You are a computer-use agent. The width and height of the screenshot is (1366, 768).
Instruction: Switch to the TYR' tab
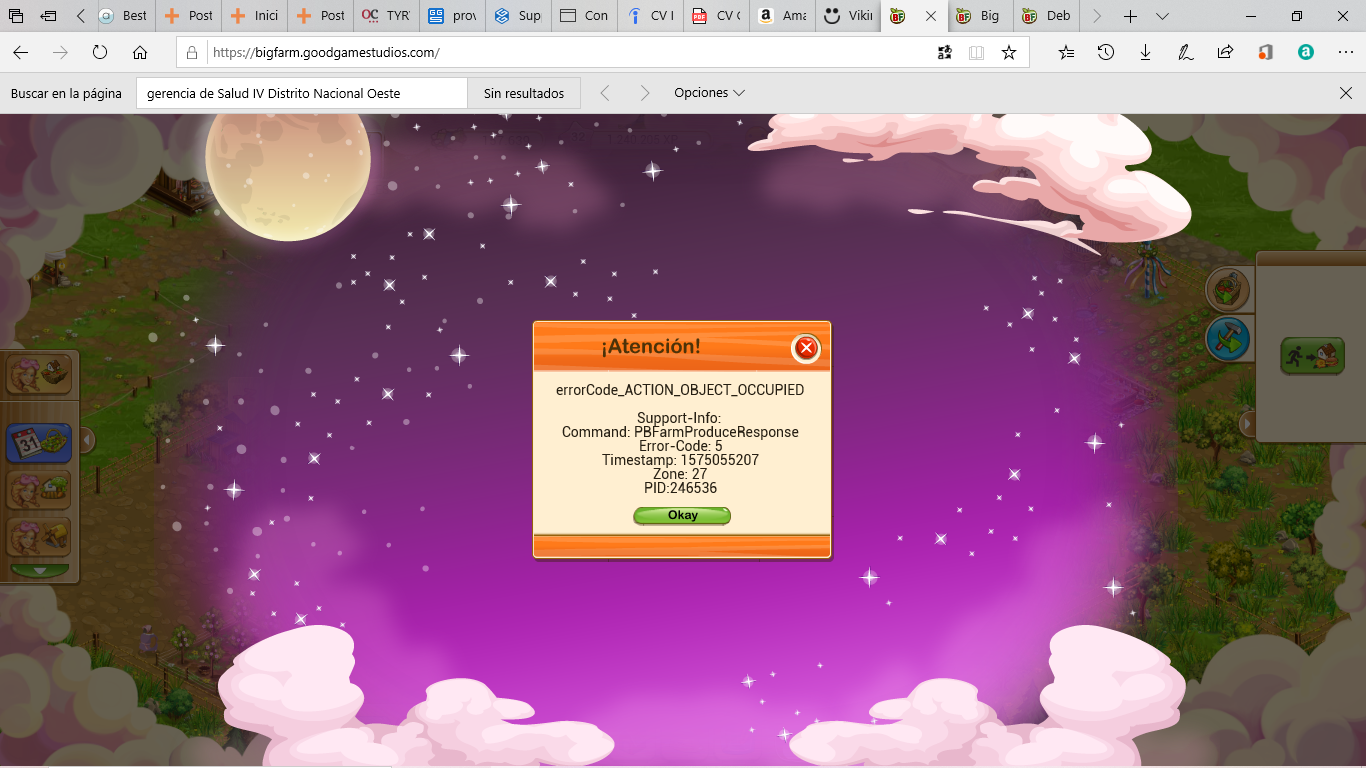pos(387,16)
